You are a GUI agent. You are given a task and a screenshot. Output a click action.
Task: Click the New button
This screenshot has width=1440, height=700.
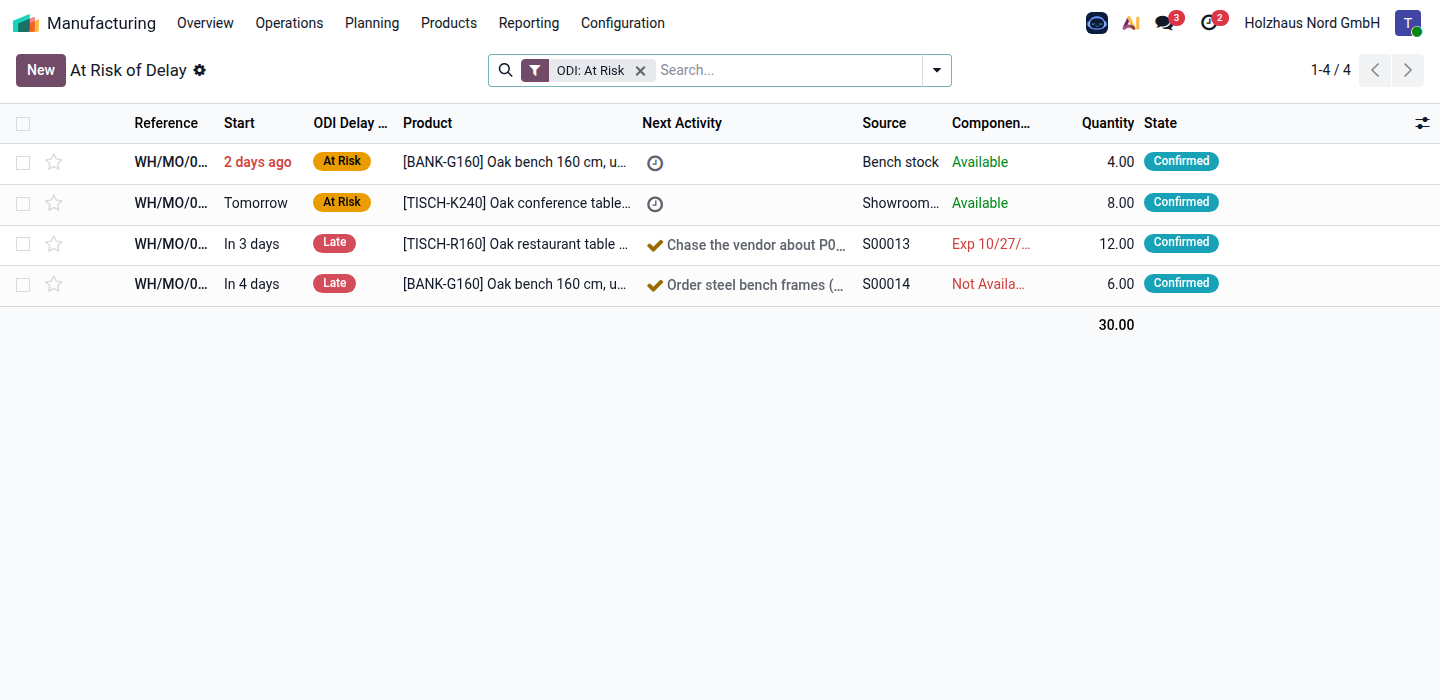(x=41, y=70)
